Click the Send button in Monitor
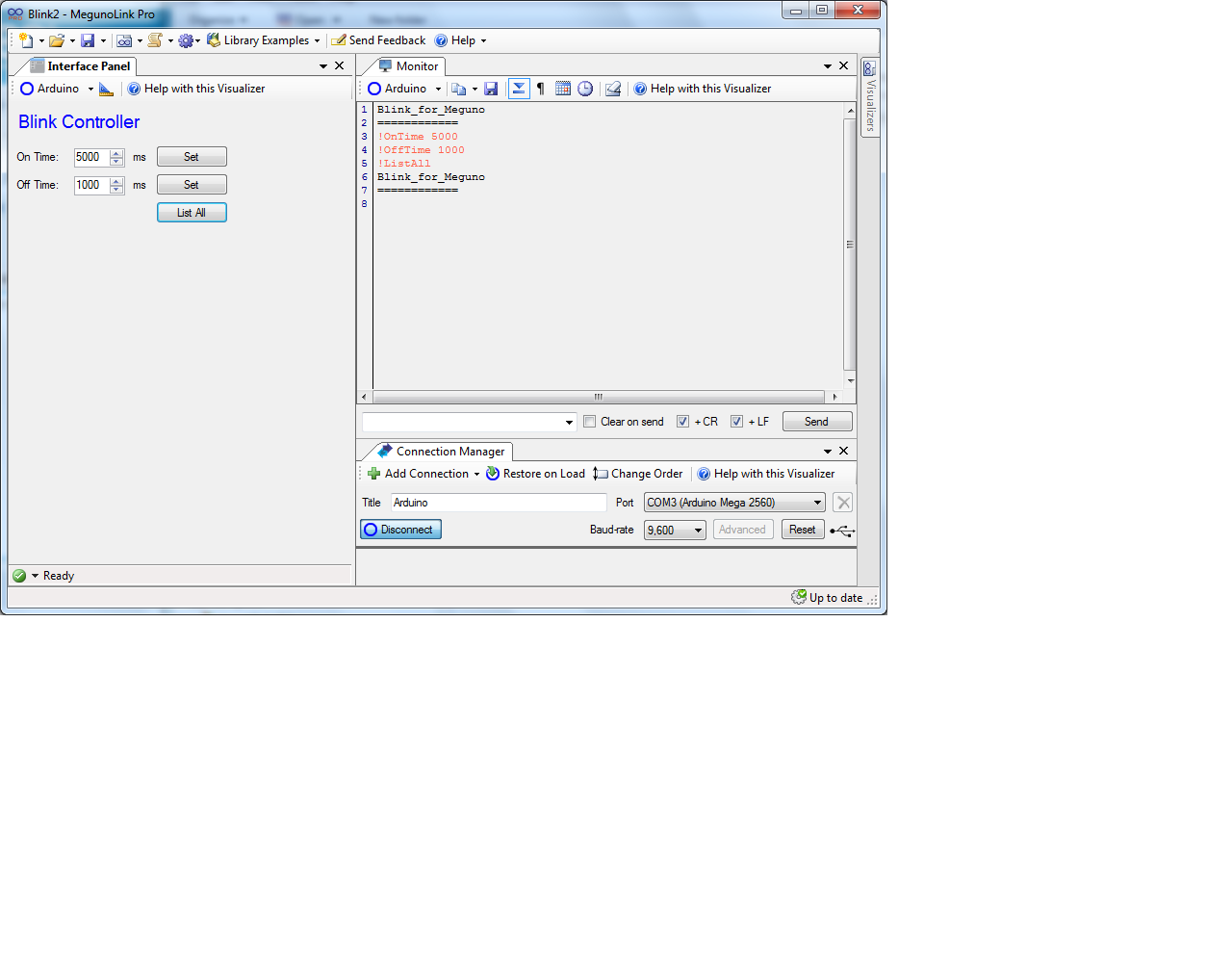 [816, 422]
